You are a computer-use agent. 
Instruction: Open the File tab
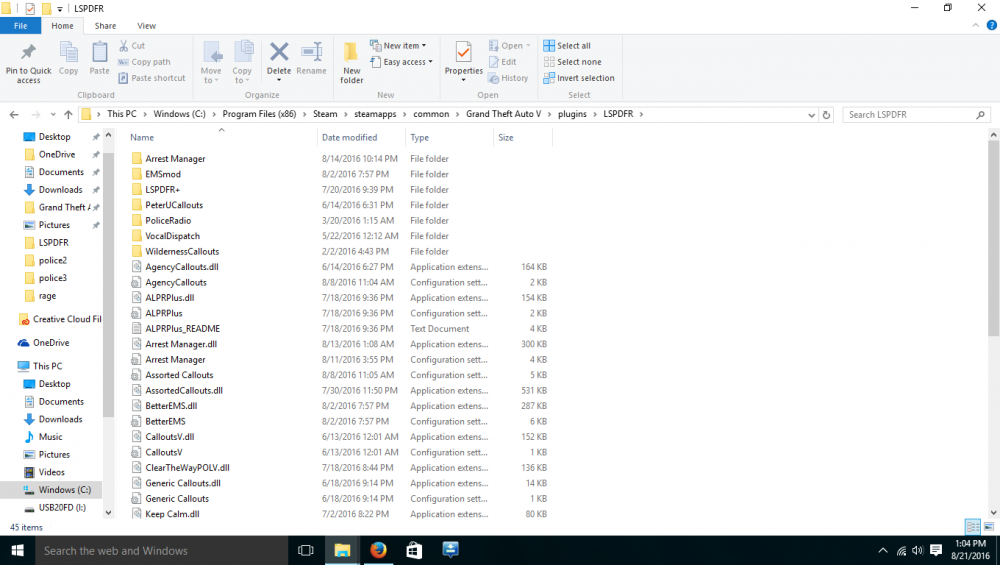tap(20, 26)
